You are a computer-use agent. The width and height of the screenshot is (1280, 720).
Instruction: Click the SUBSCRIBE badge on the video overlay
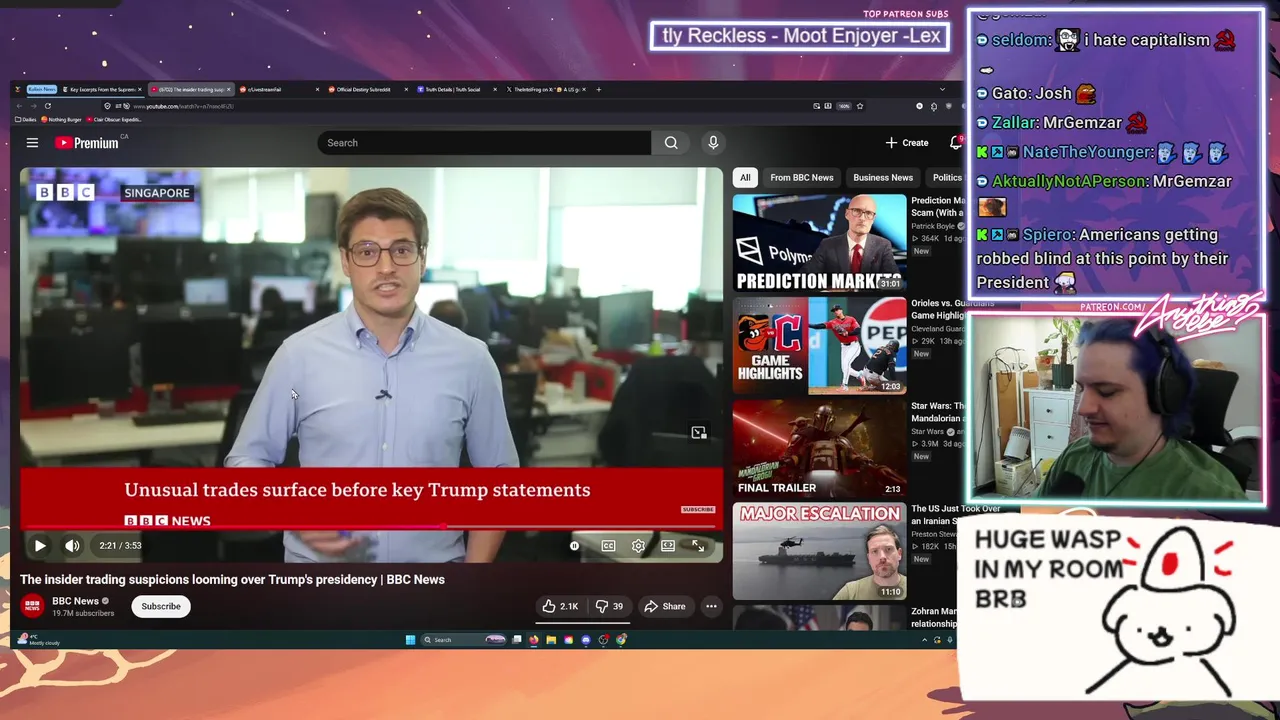[x=698, y=509]
